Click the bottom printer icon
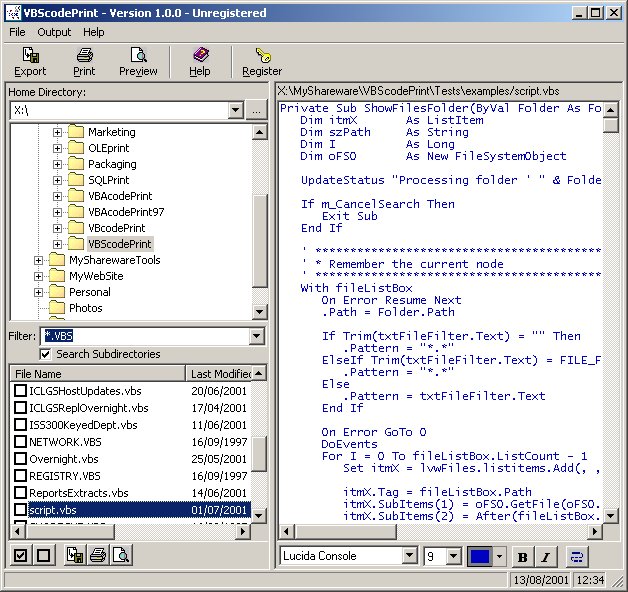This screenshot has height=592, width=628. (98, 556)
